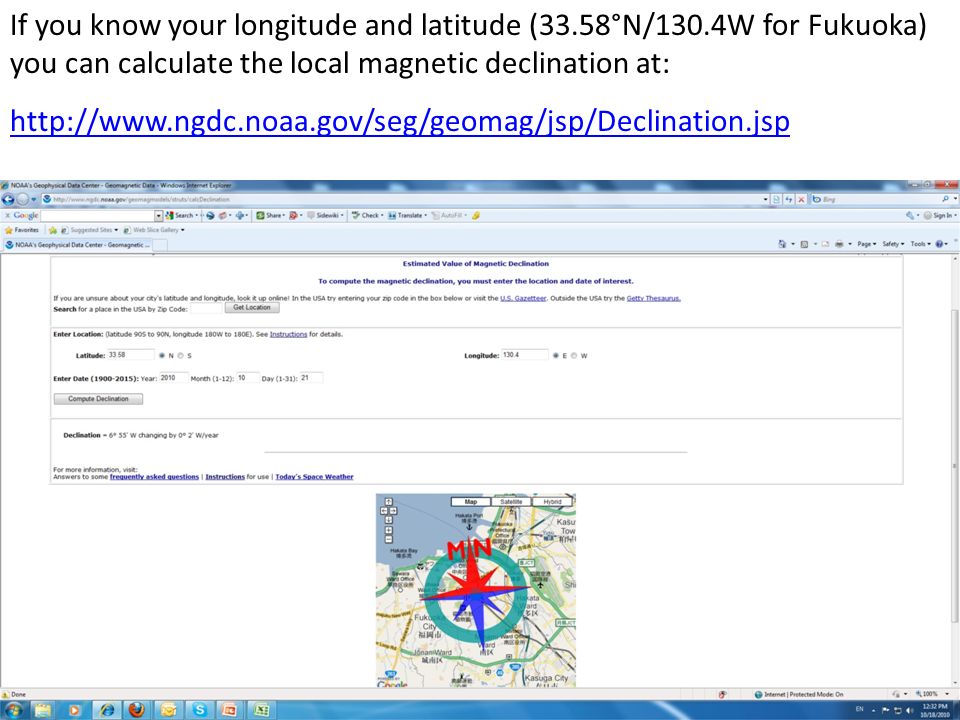Screen dimensions: 960x720
Task: Open the Declination.jsp hyperlink on the slide
Action: (400, 121)
